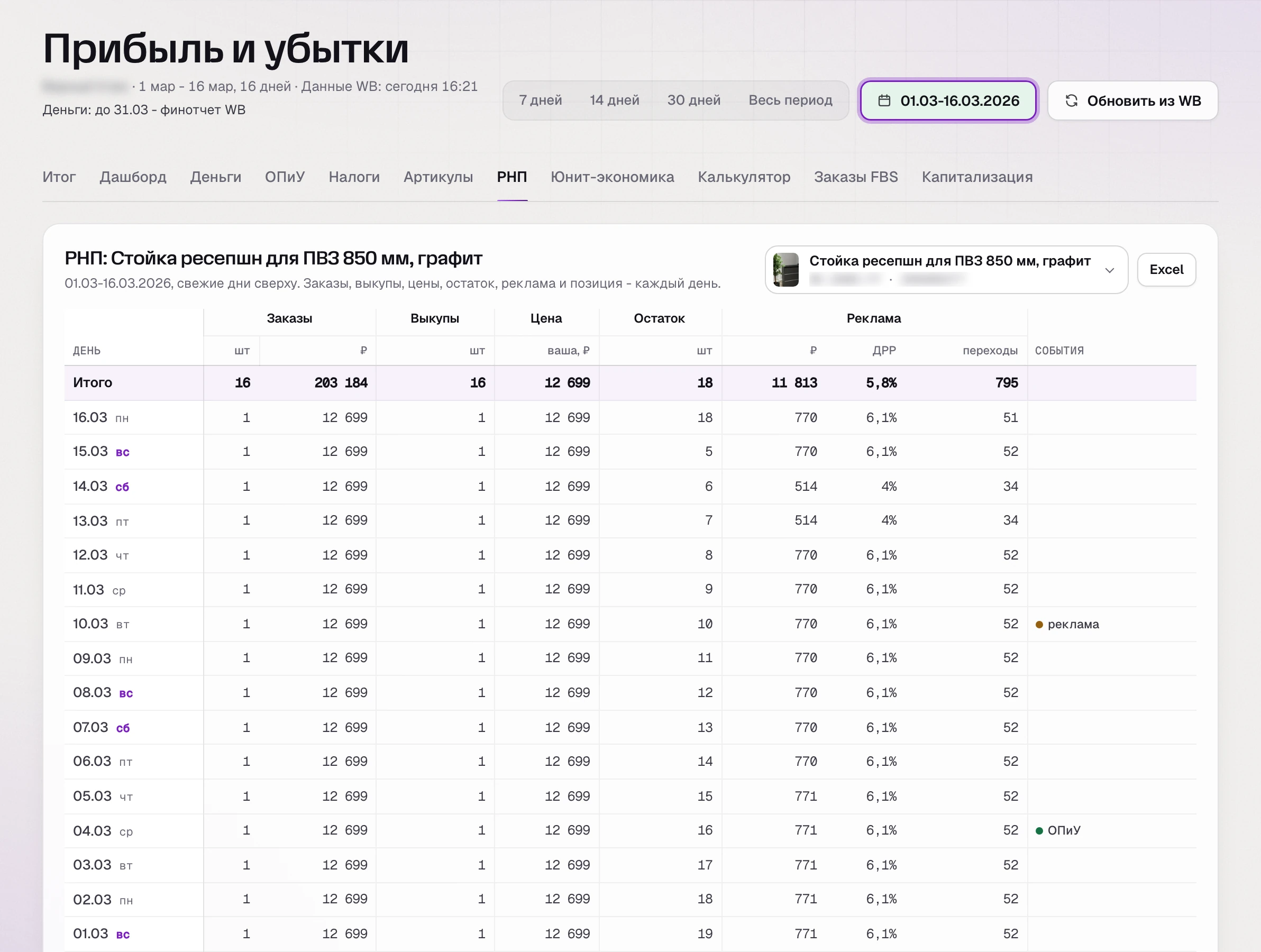Open the Капитализация tab
This screenshot has height=952, width=1261.
pyautogui.click(x=977, y=177)
